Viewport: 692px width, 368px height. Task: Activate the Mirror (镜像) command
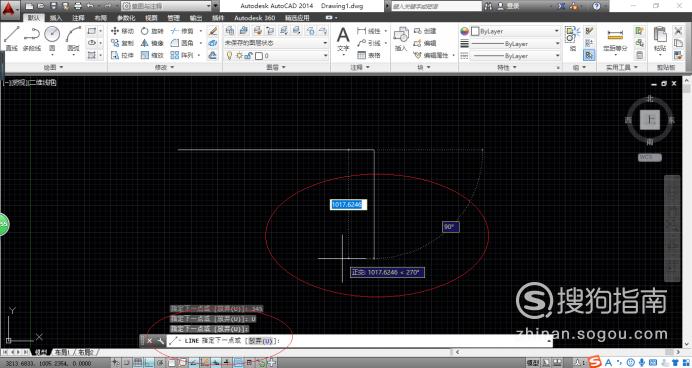point(152,43)
